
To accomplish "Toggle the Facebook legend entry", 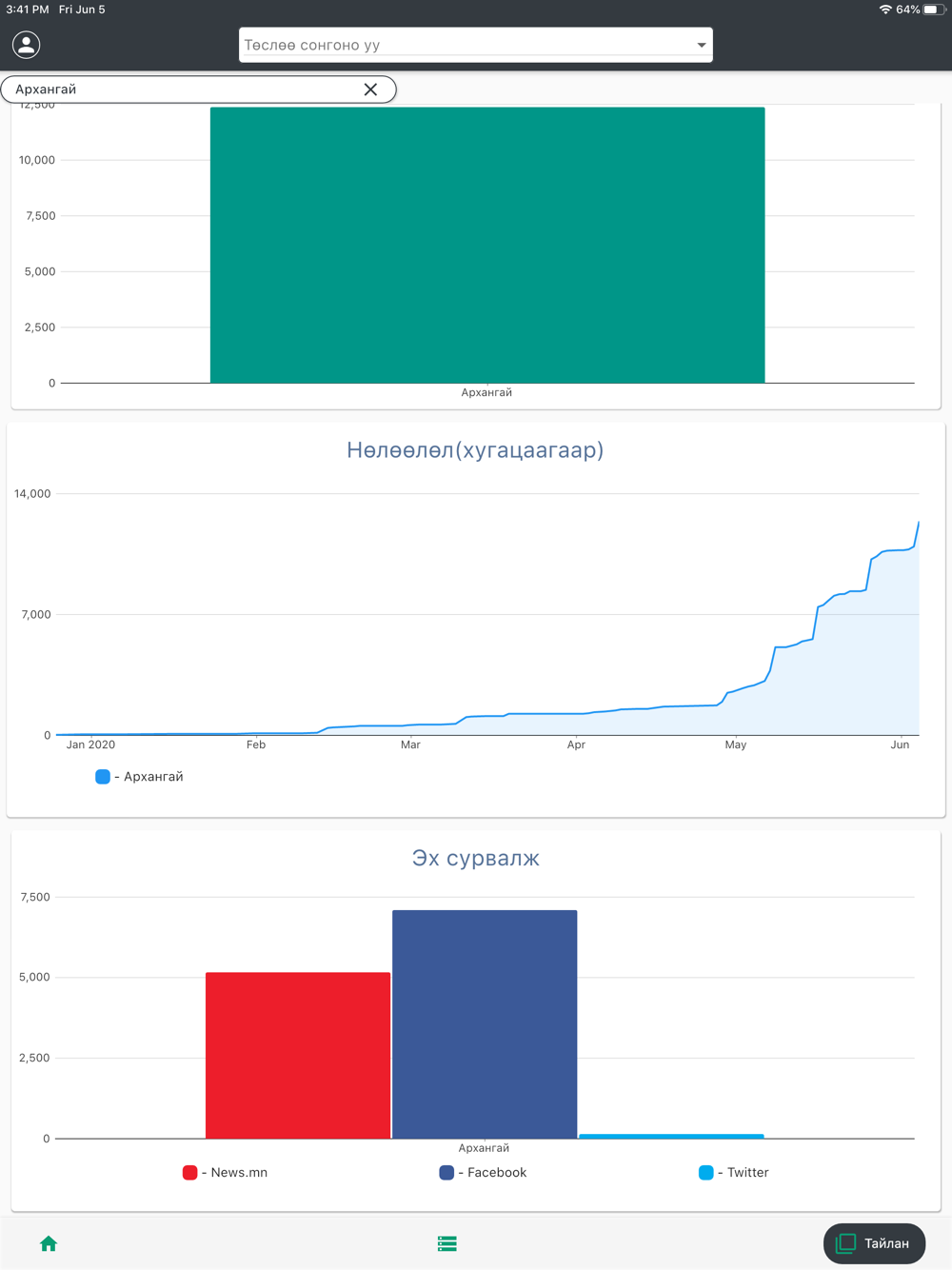I will click(483, 1173).
